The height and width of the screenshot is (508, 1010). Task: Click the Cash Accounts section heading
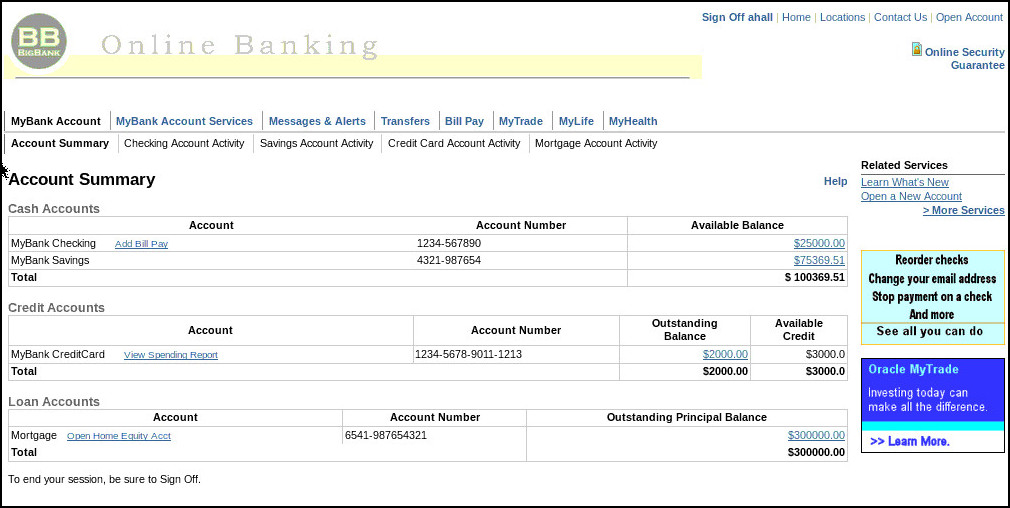point(54,209)
